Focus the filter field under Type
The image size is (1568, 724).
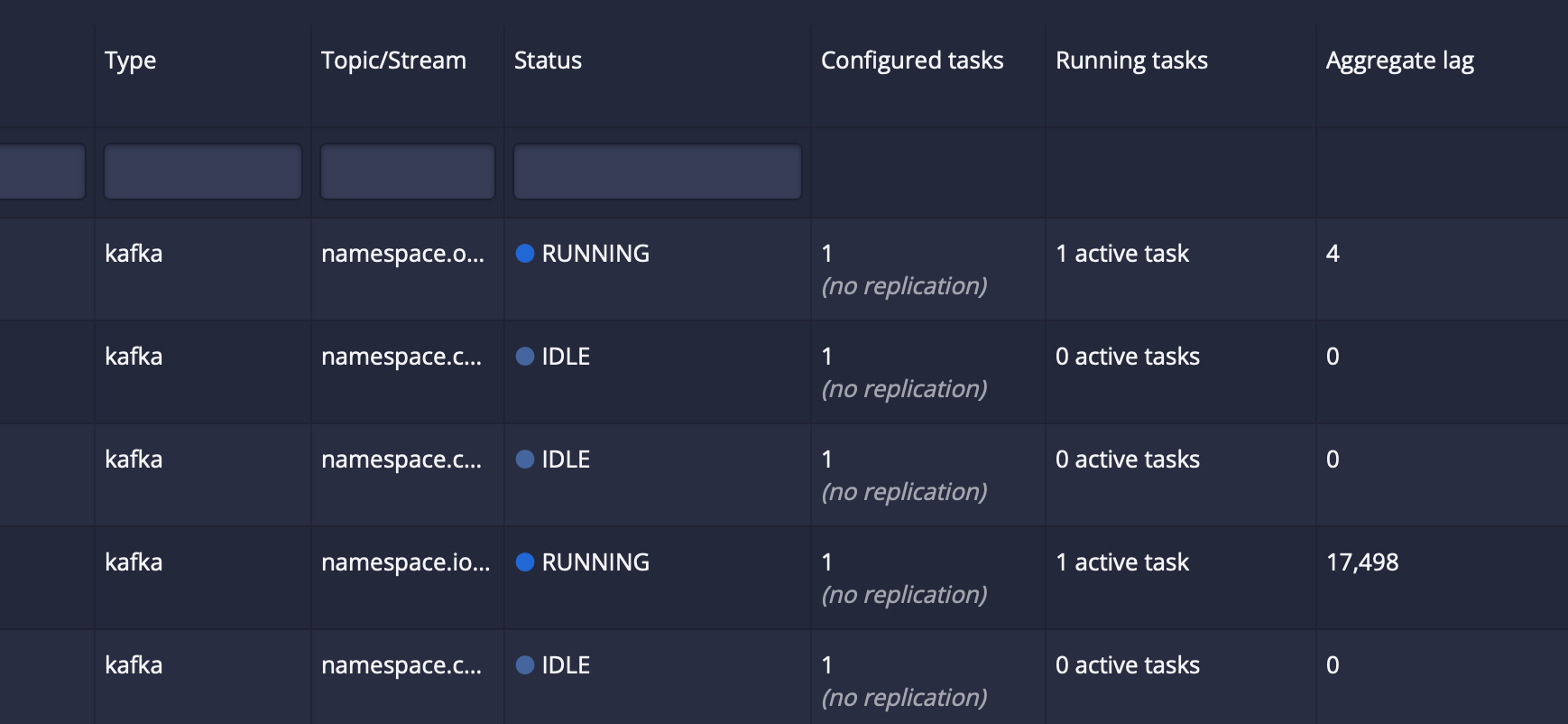(x=203, y=172)
